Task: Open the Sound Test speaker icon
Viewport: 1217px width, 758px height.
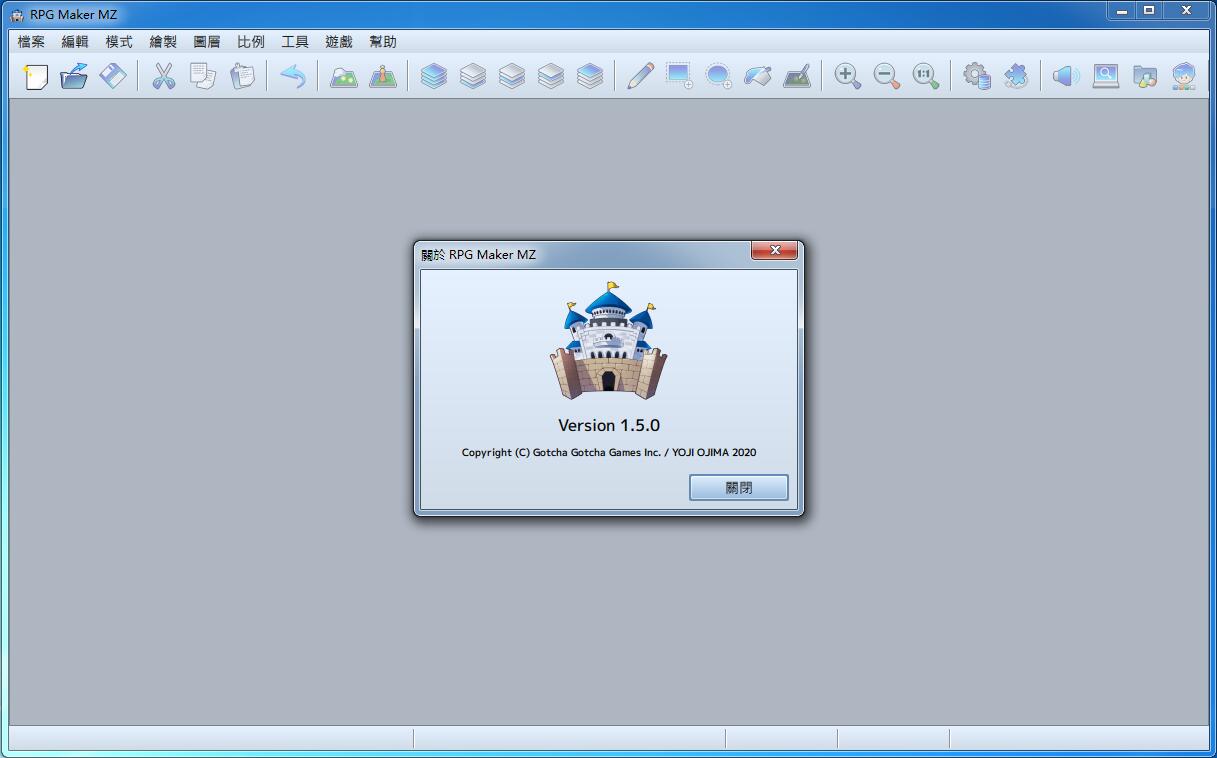Action: tap(1066, 76)
